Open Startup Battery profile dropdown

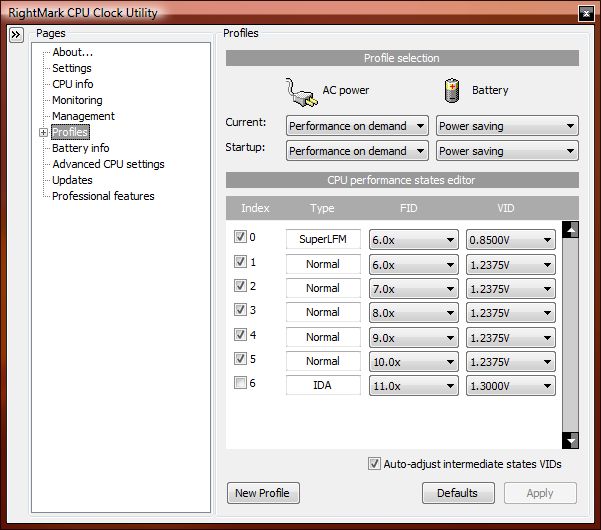(x=507, y=151)
